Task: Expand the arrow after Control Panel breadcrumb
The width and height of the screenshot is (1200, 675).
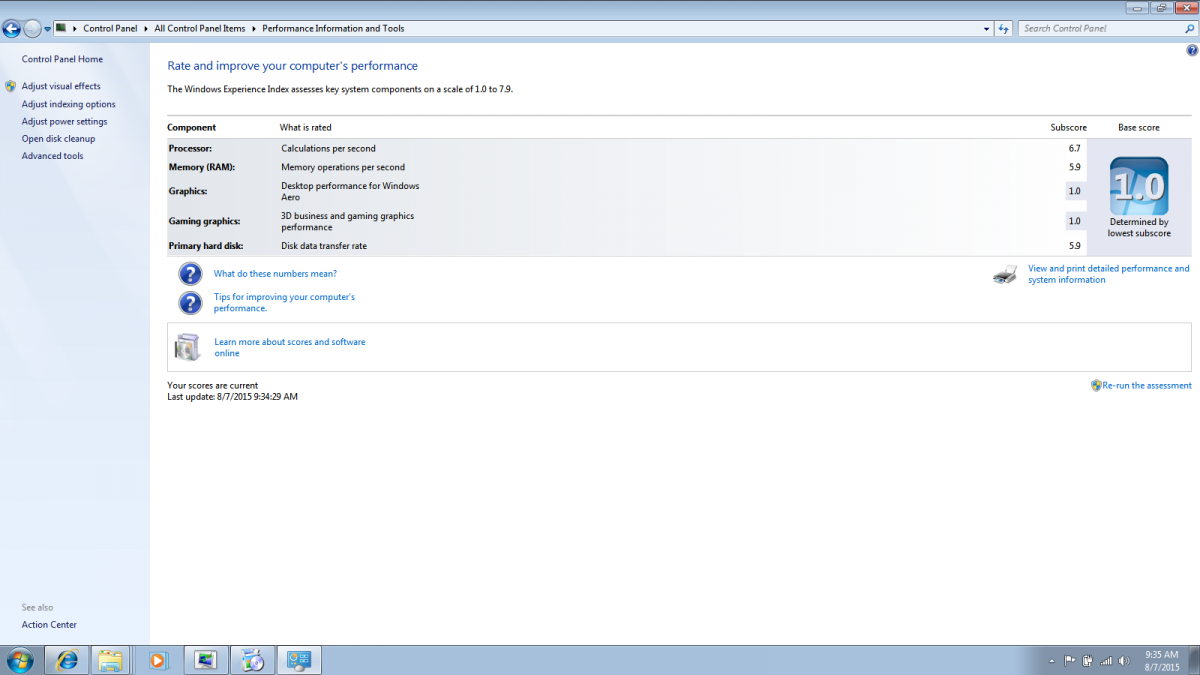Action: click(x=147, y=29)
